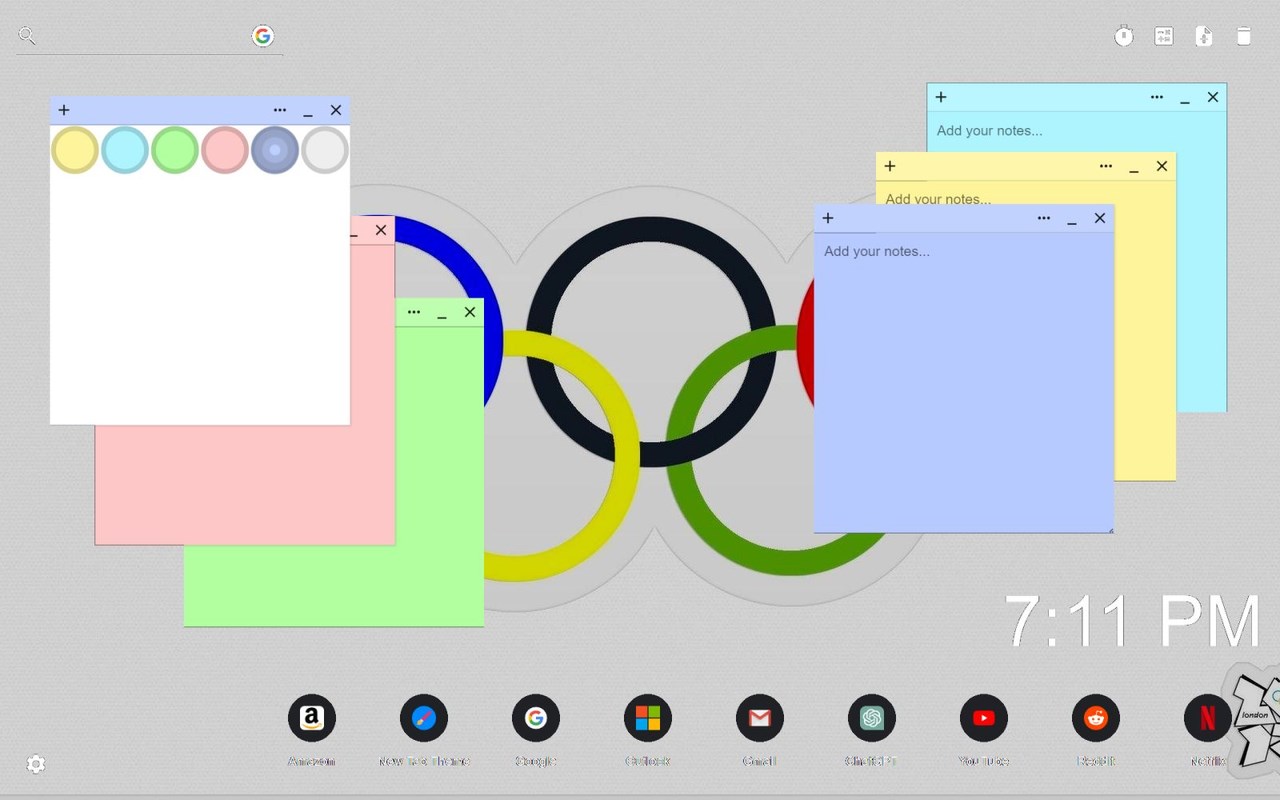Add new note from yellow note's plus

890,166
